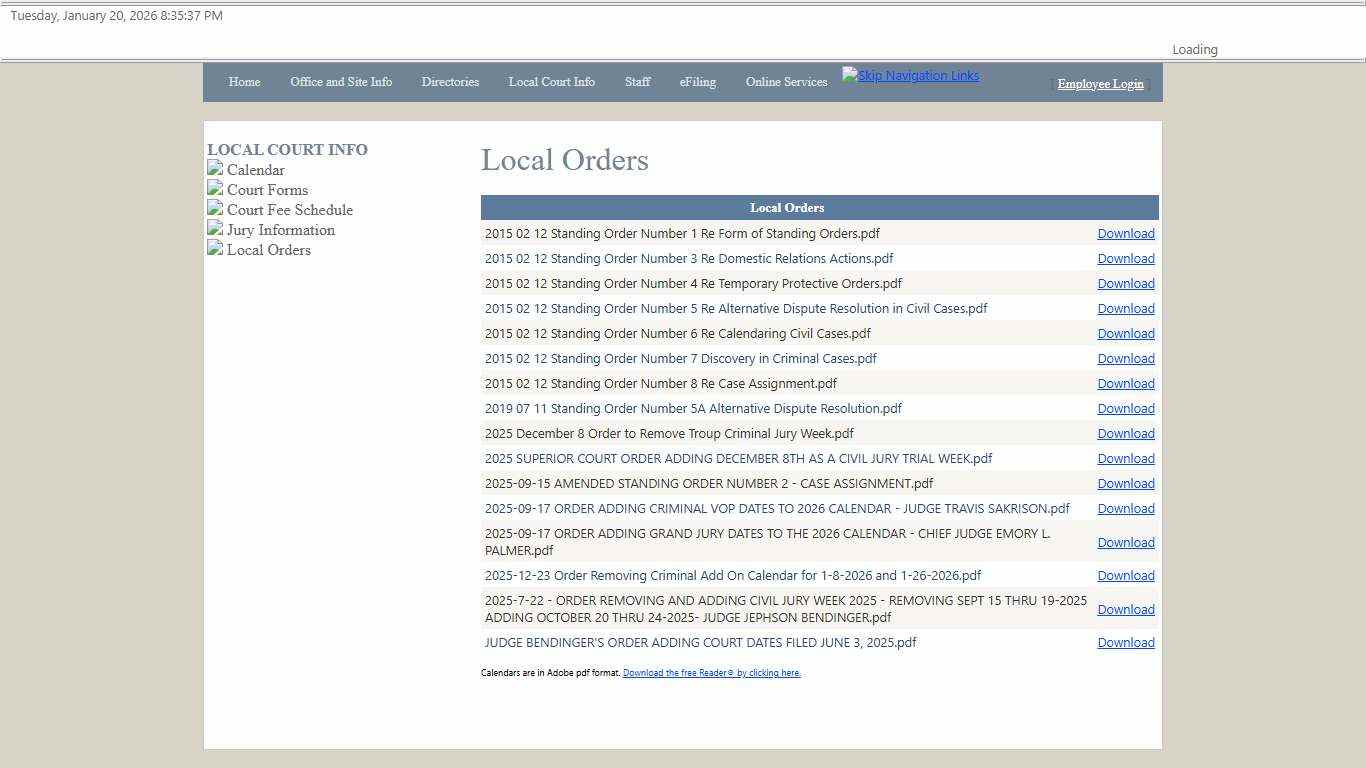Click the Court Forms icon in the sidebar
The width and height of the screenshot is (1366, 768).
[x=215, y=189]
